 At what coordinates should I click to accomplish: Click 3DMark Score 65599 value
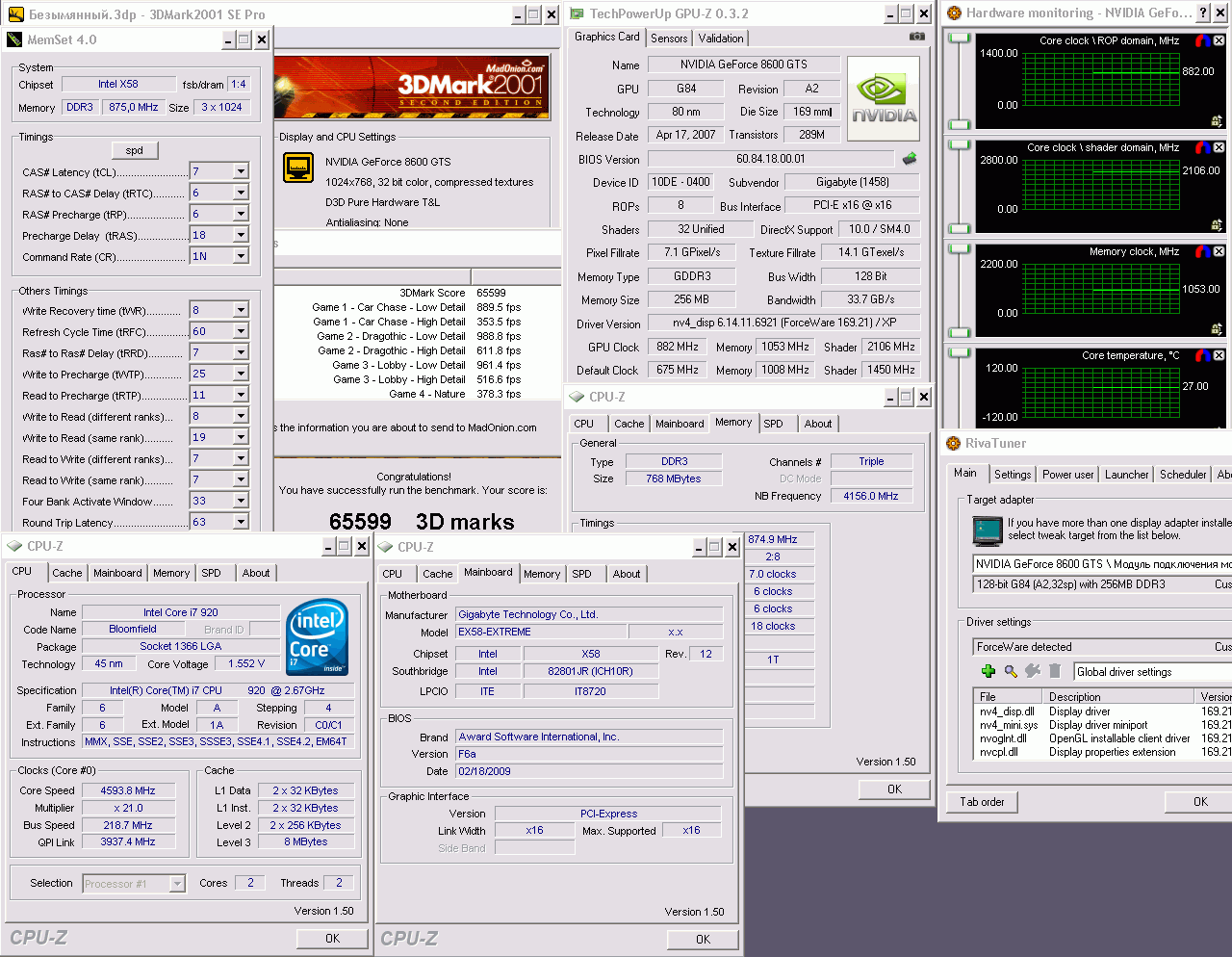pos(491,293)
